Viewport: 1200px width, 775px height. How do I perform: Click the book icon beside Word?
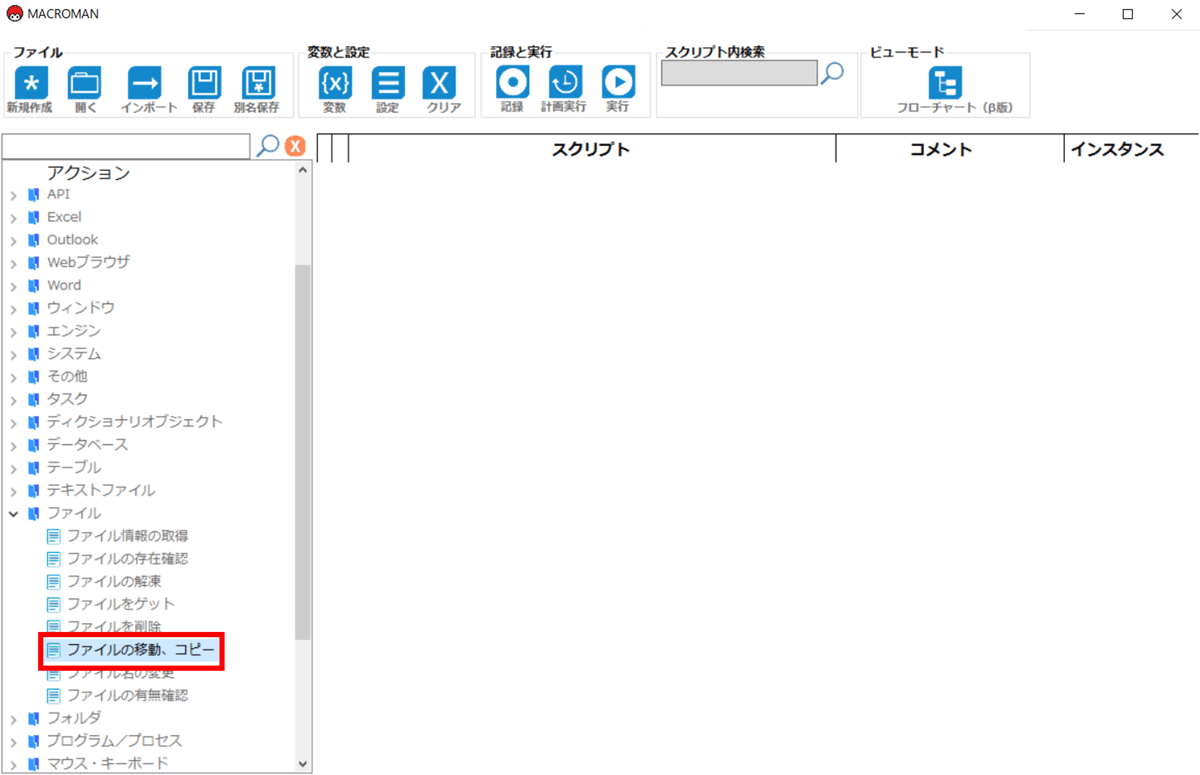[x=34, y=285]
